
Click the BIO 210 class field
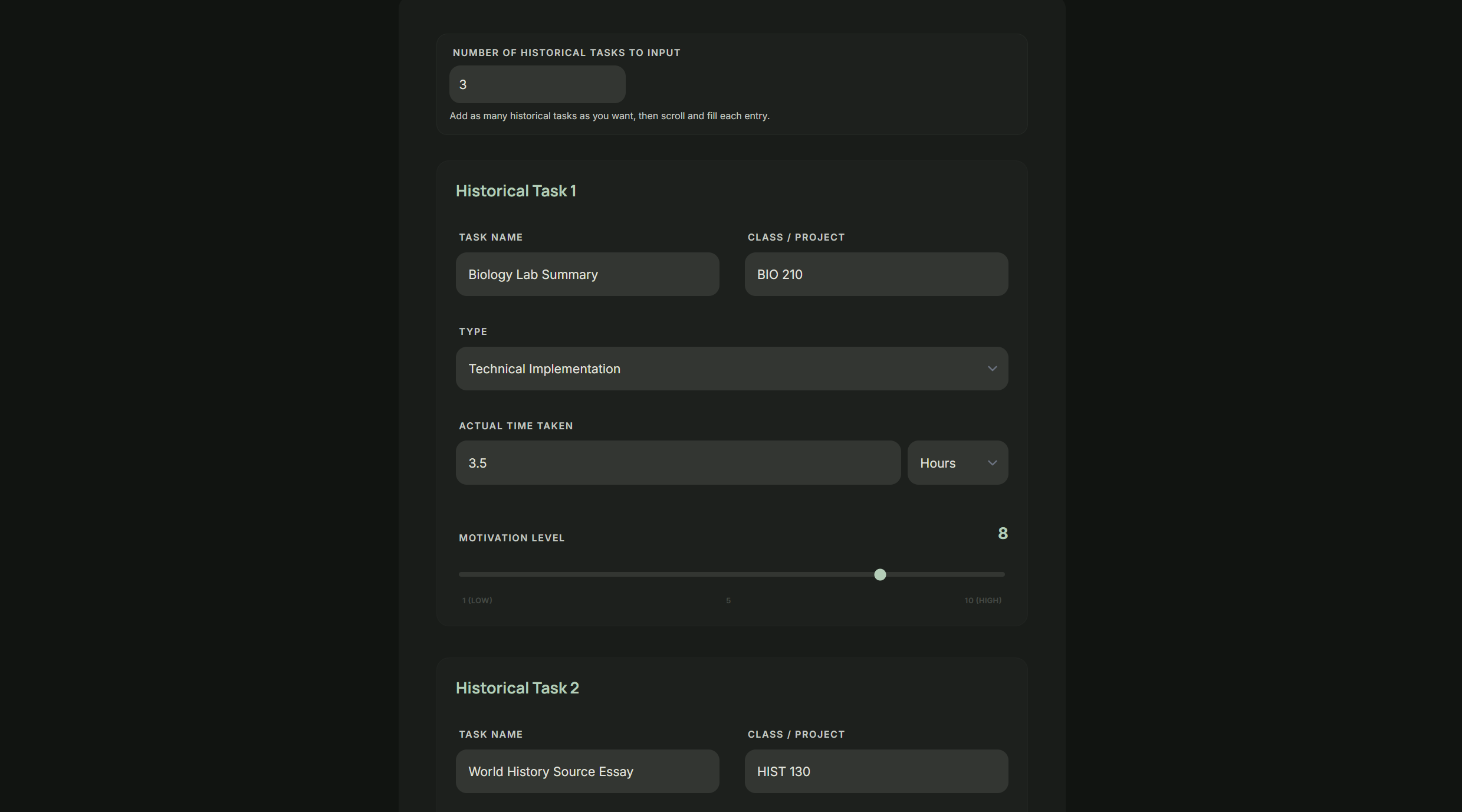(876, 274)
